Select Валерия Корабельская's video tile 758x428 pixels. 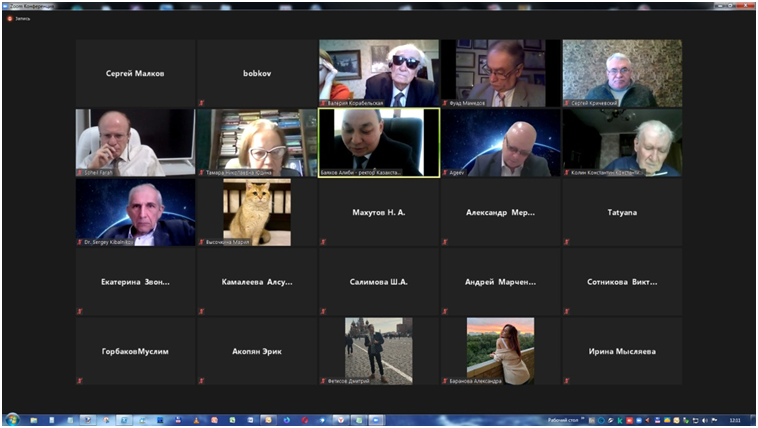pyautogui.click(x=379, y=72)
